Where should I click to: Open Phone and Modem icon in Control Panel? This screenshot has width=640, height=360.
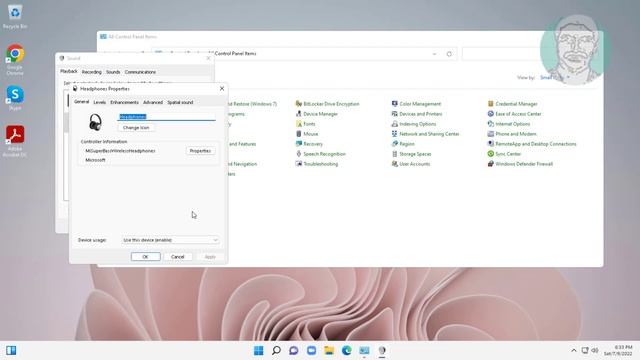[491, 134]
